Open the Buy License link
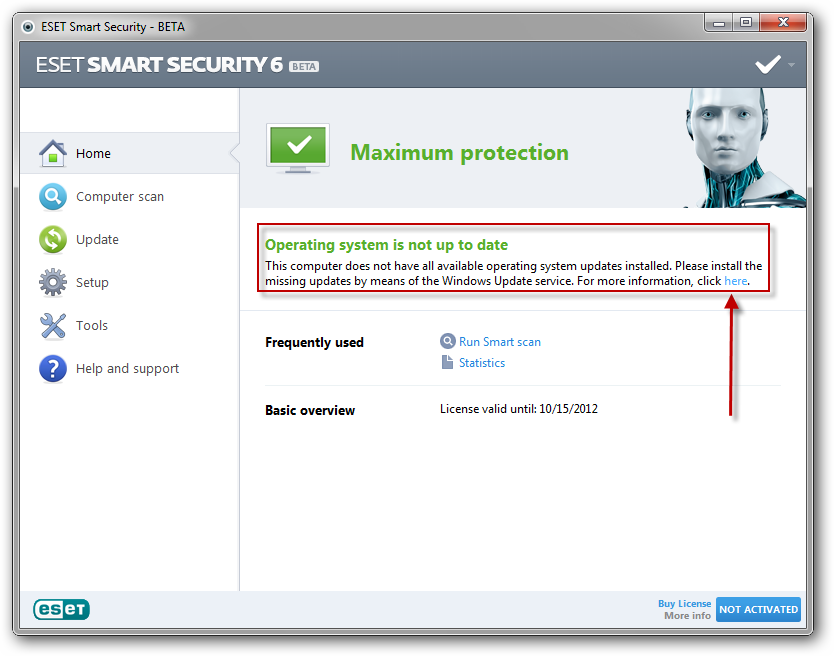 tap(685, 603)
